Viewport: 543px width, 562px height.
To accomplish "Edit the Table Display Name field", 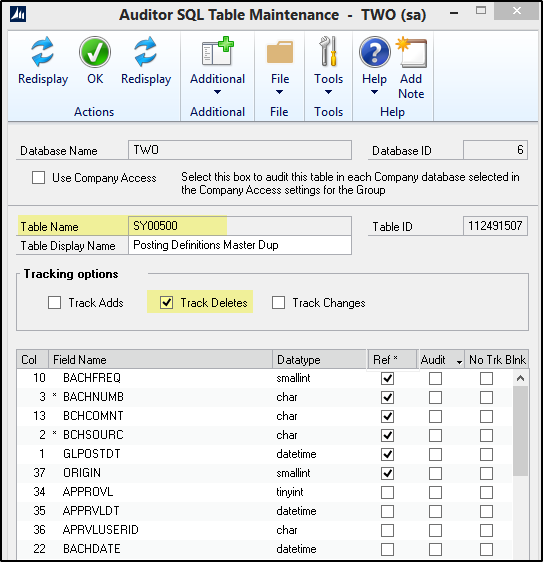I will click(x=240, y=245).
